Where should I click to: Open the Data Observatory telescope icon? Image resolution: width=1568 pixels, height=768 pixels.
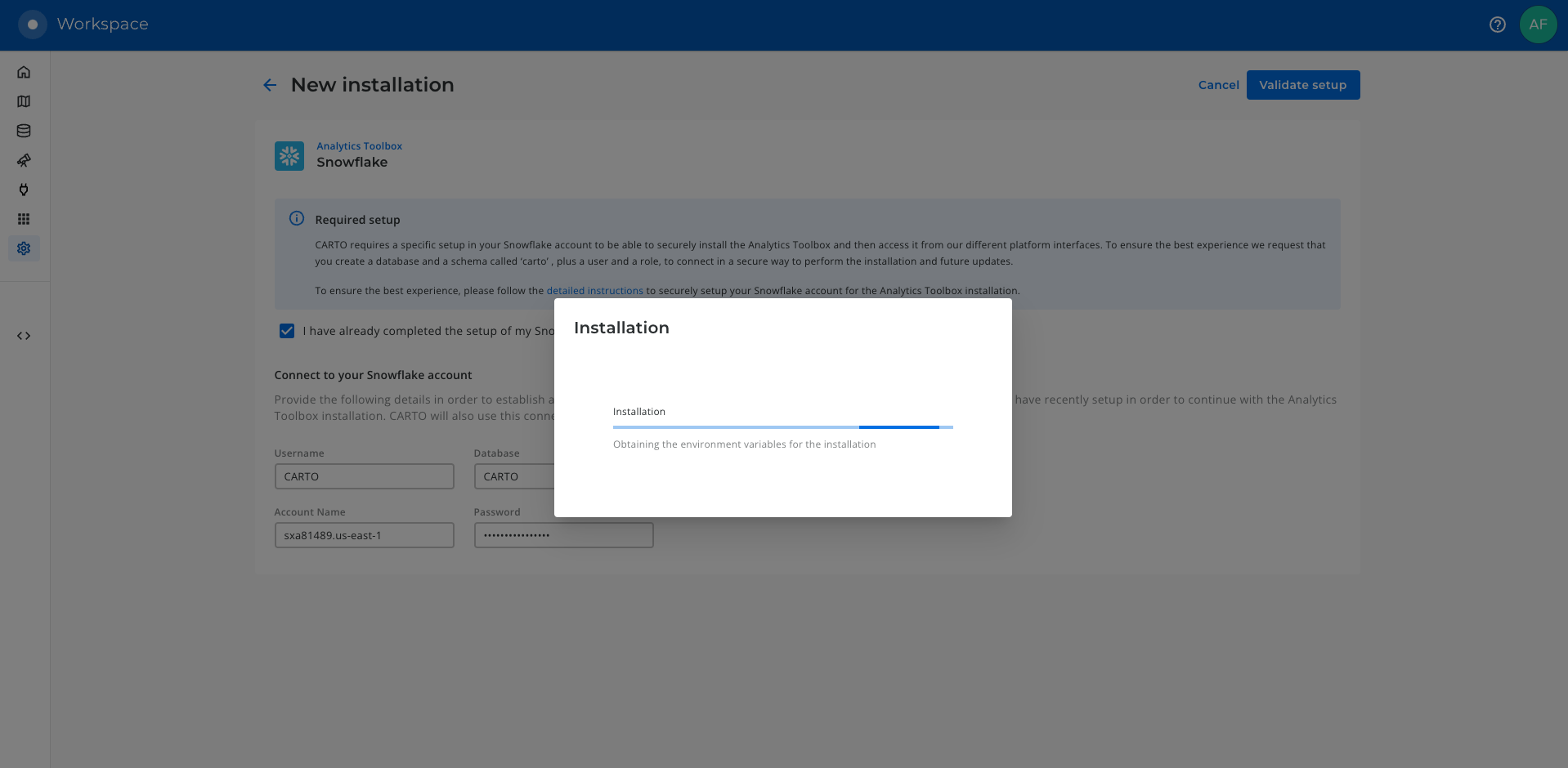pos(24,160)
